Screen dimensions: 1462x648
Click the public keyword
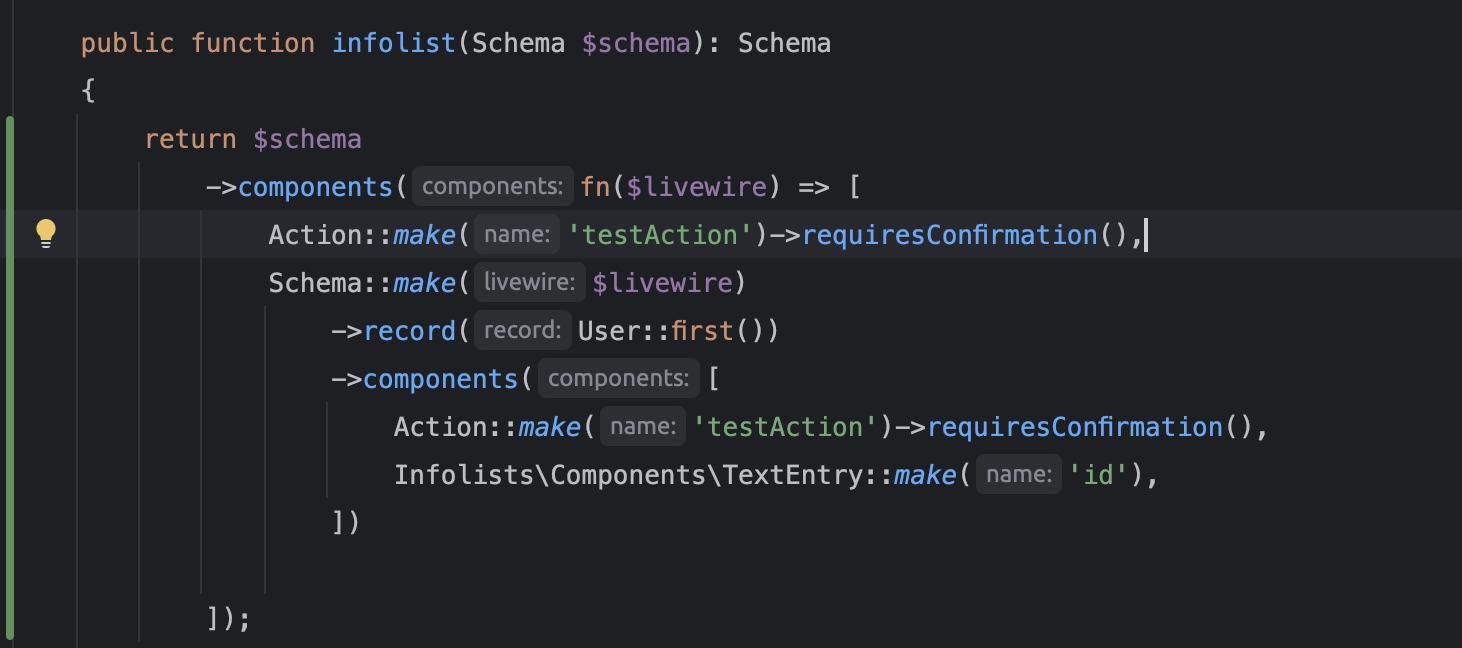tap(127, 43)
